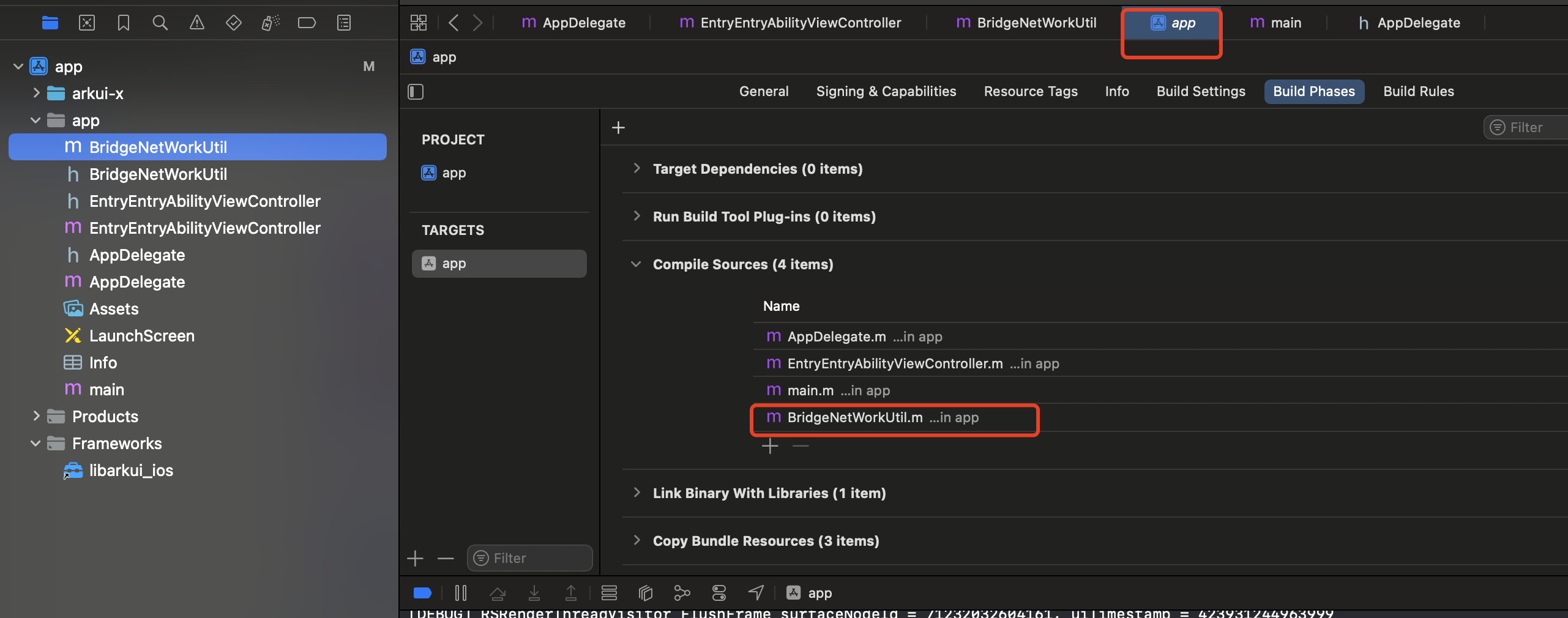Open Signing & Capabilities tab
The height and width of the screenshot is (618, 1568).
point(886,92)
